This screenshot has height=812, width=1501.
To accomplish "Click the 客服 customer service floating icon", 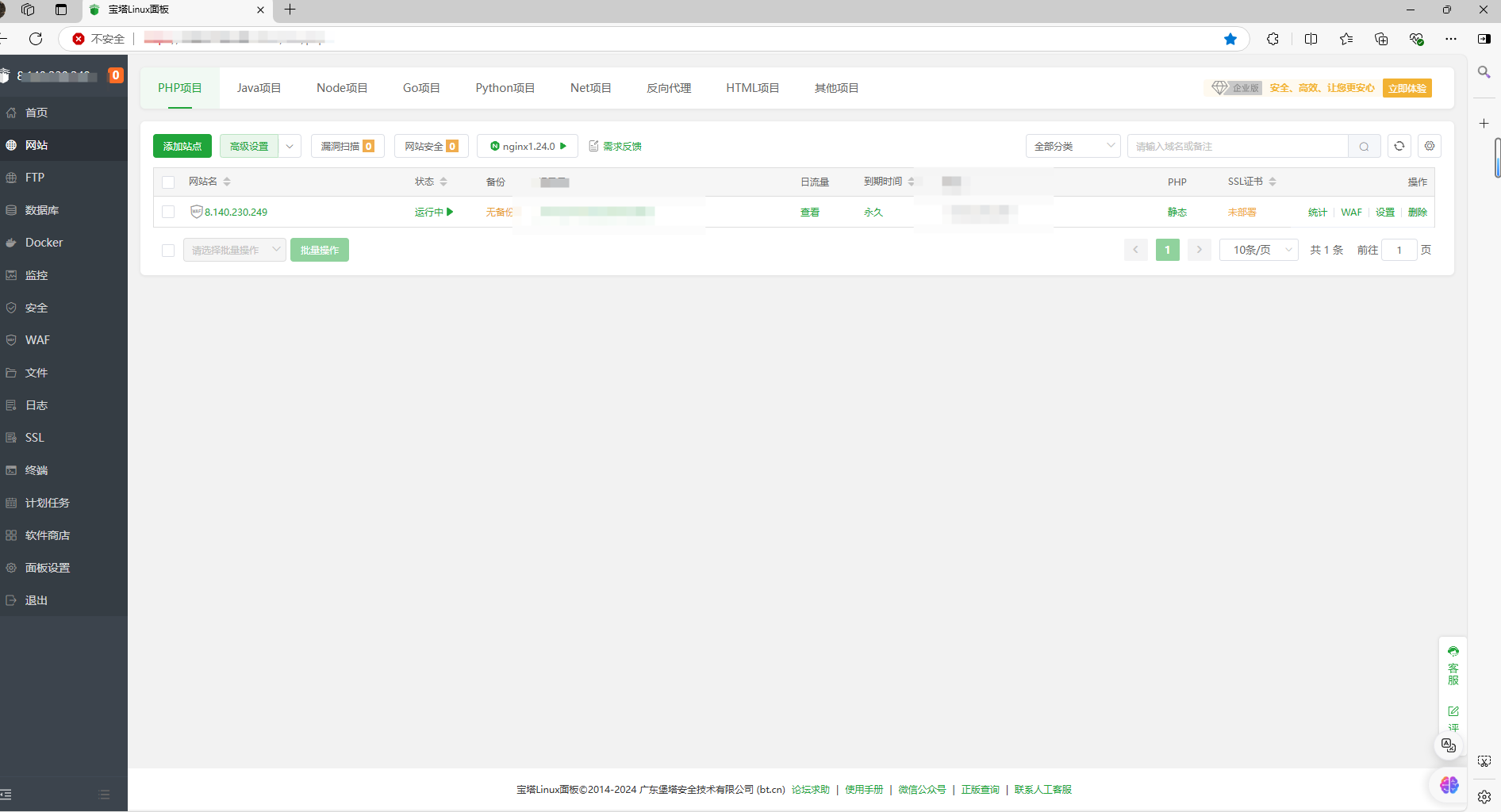I will 1453,666.
